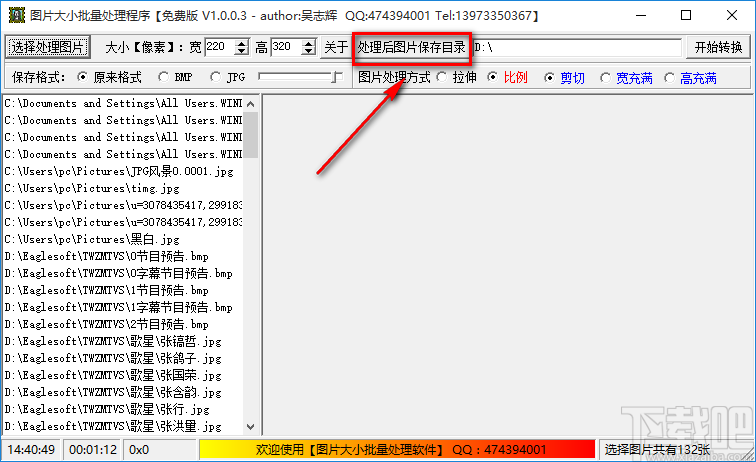Viewport: 756px width, 462px height.
Task: Close the application window
Action: coord(731,15)
